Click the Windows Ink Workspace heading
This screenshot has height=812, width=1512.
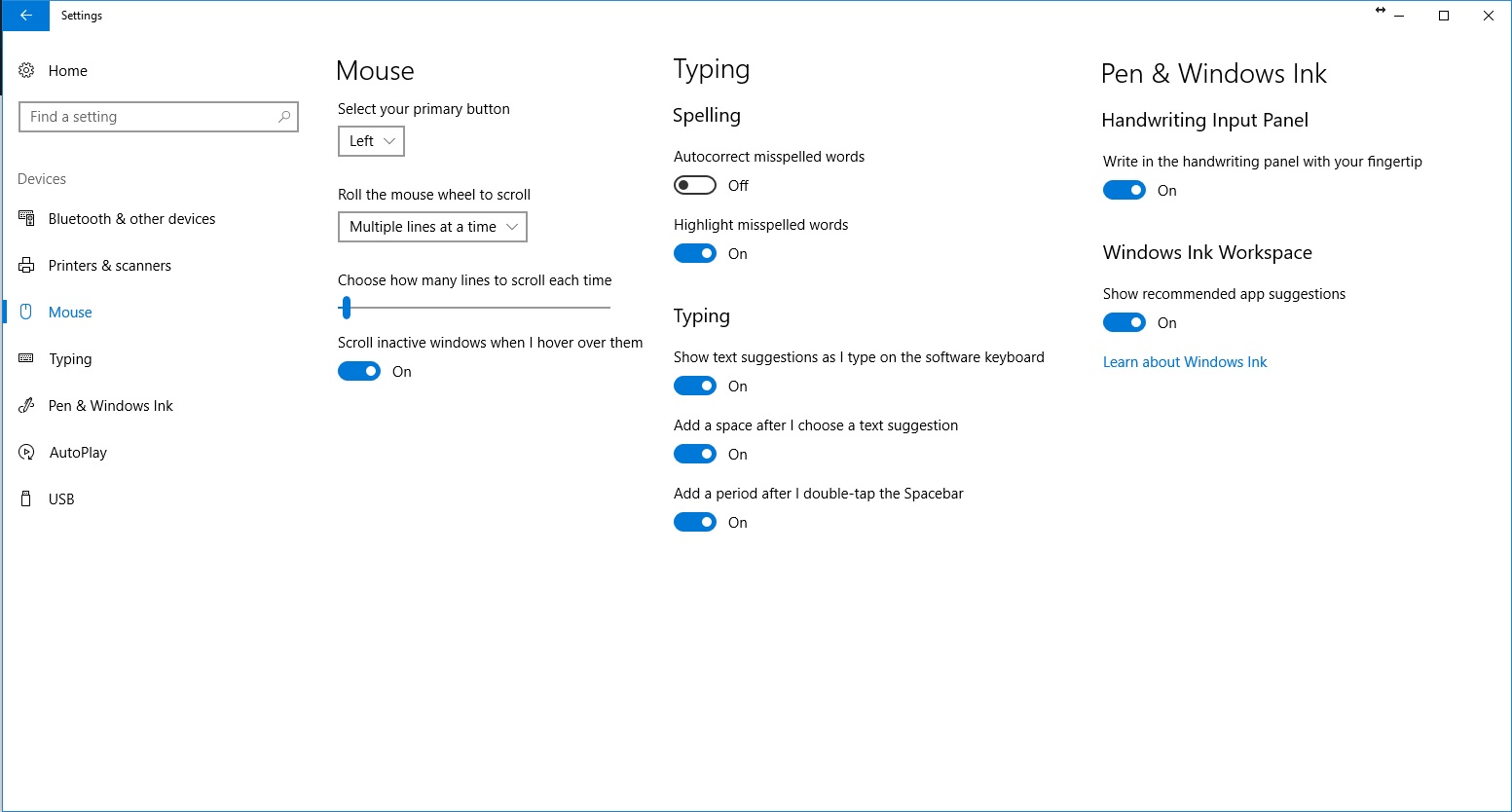point(1207,252)
